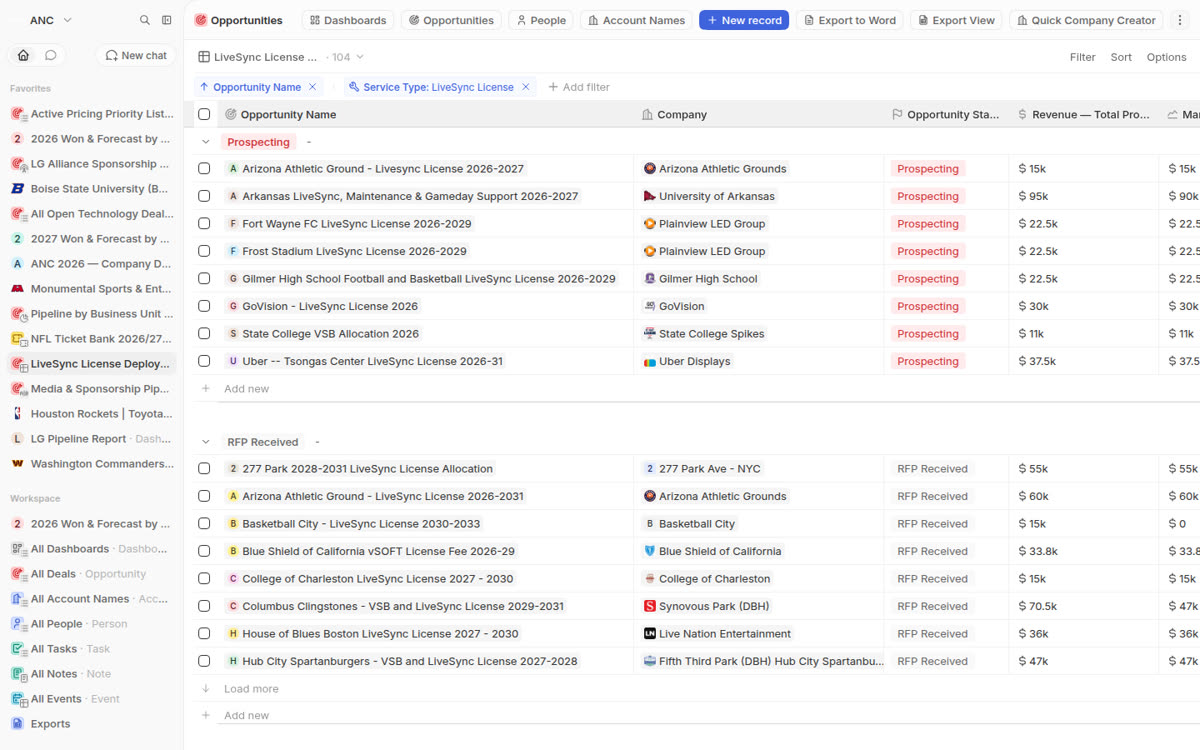Open Quick Company Creator
This screenshot has width=1200, height=750.
point(1087,20)
